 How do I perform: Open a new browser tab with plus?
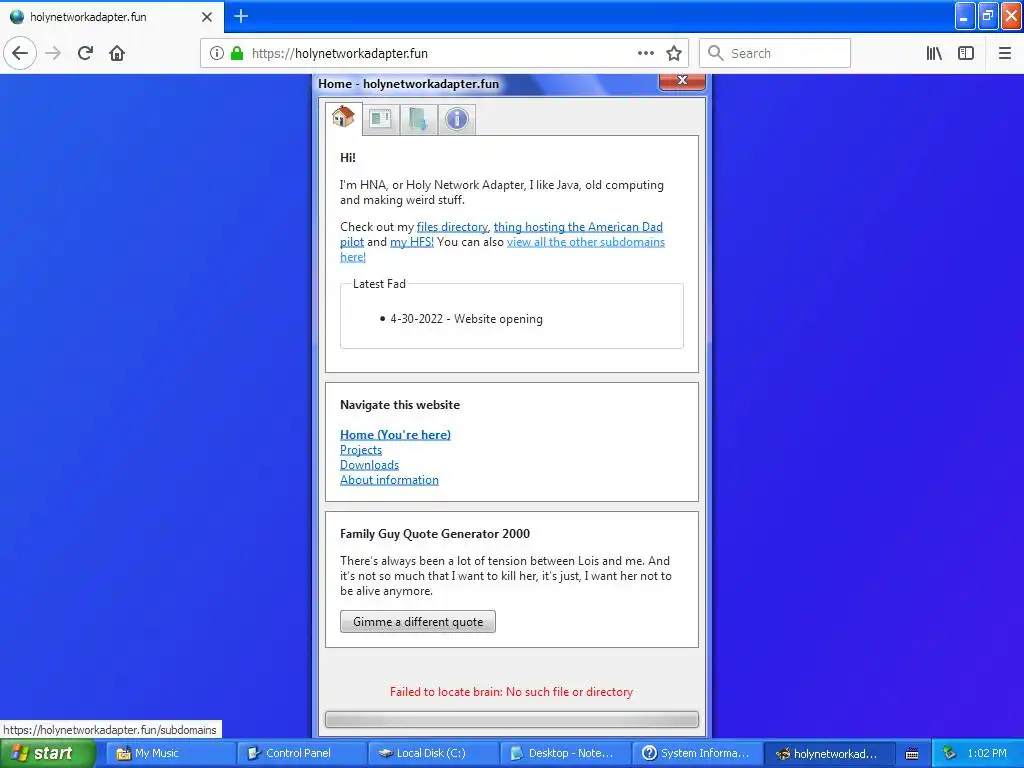point(241,16)
